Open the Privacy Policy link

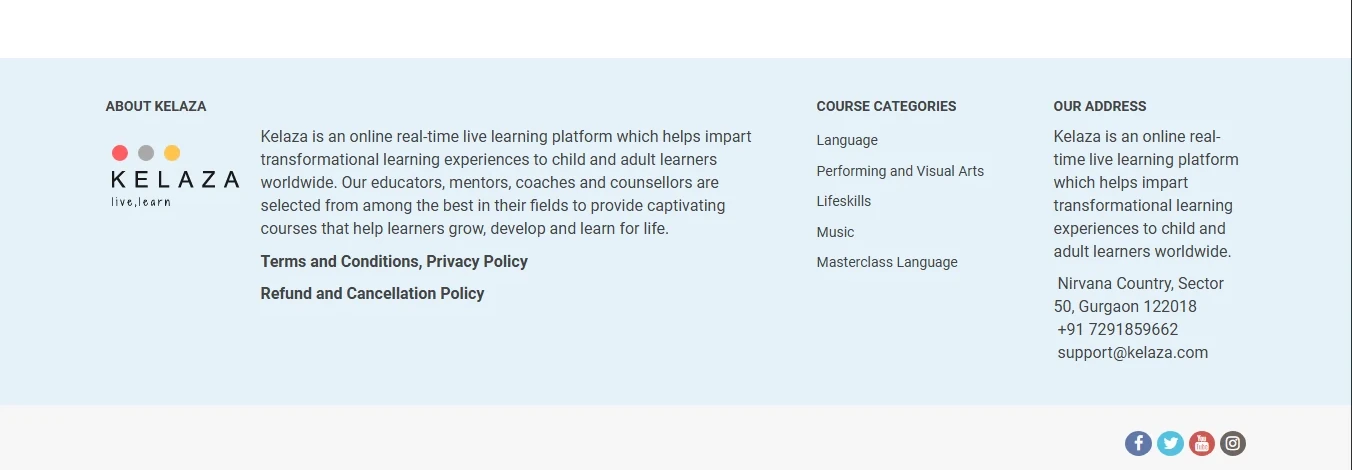click(x=477, y=261)
